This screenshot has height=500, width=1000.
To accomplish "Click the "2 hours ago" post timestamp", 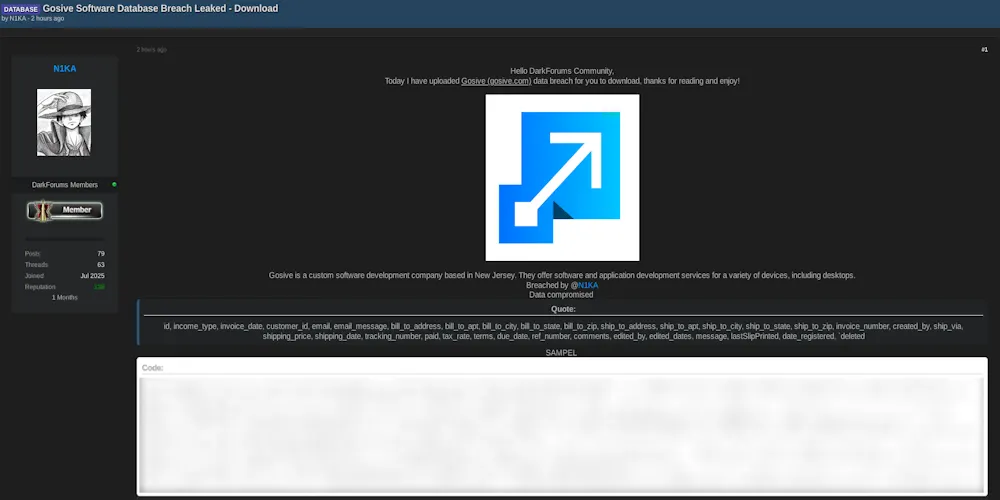I will tap(151, 50).
